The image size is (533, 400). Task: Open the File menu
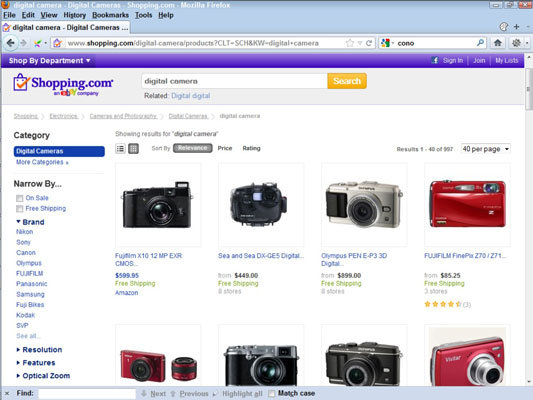coord(9,15)
